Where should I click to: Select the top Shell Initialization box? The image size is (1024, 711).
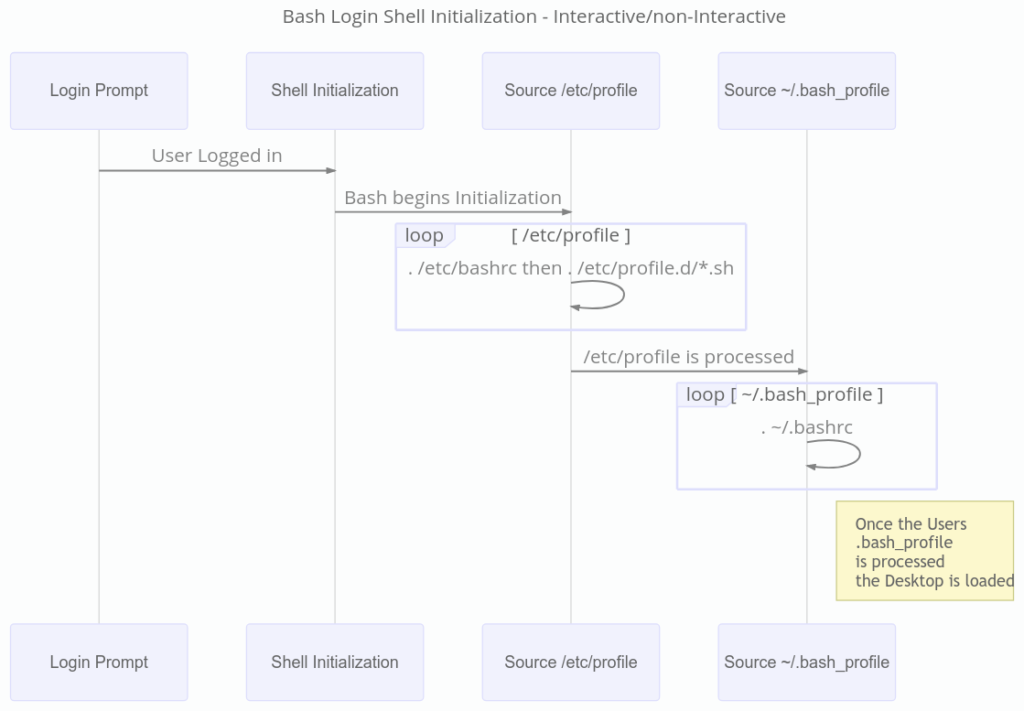point(335,91)
